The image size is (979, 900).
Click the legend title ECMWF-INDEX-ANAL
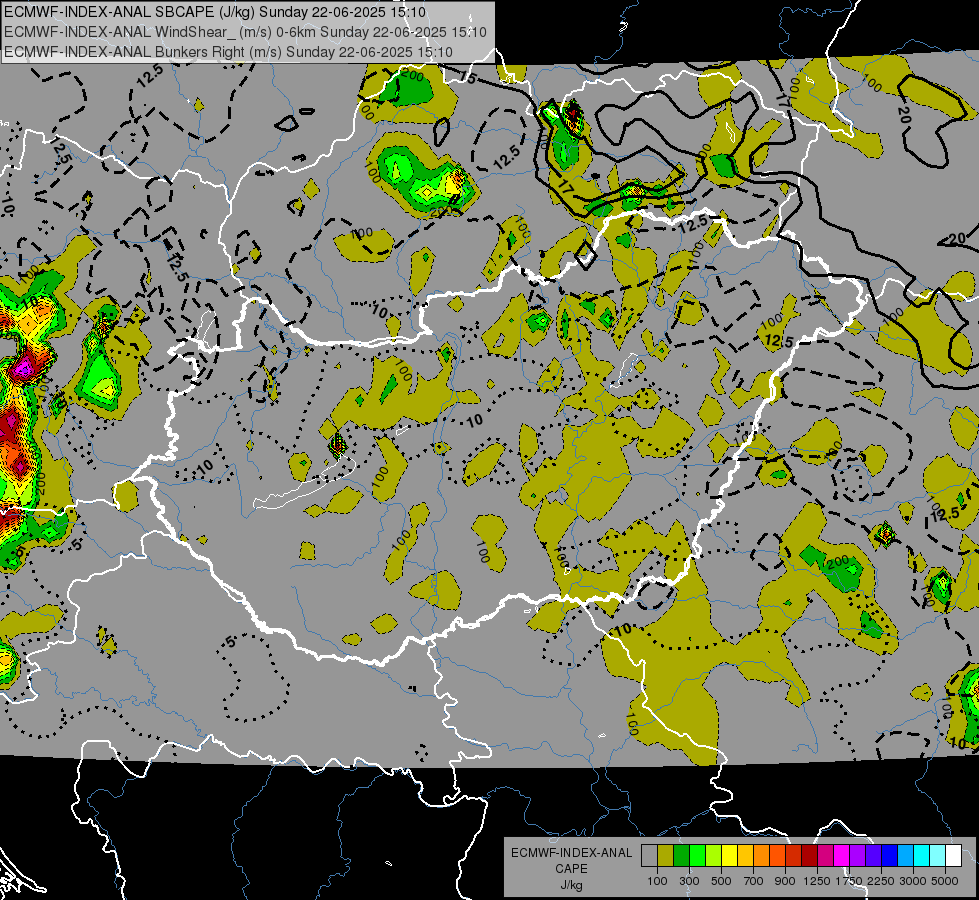pos(572,853)
